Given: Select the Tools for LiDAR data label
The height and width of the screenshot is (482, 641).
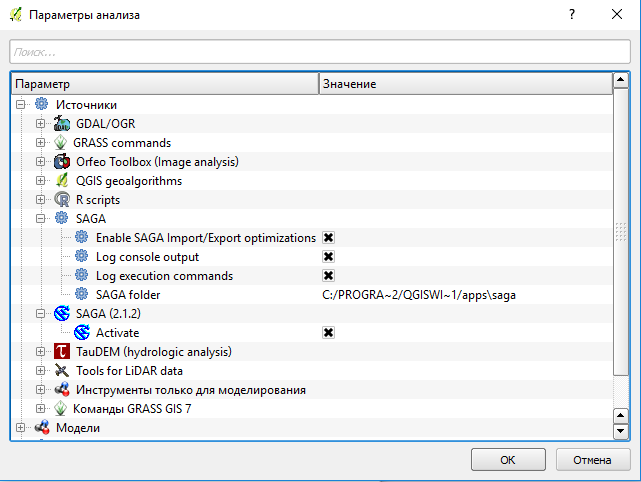Looking at the screenshot, I should (129, 371).
